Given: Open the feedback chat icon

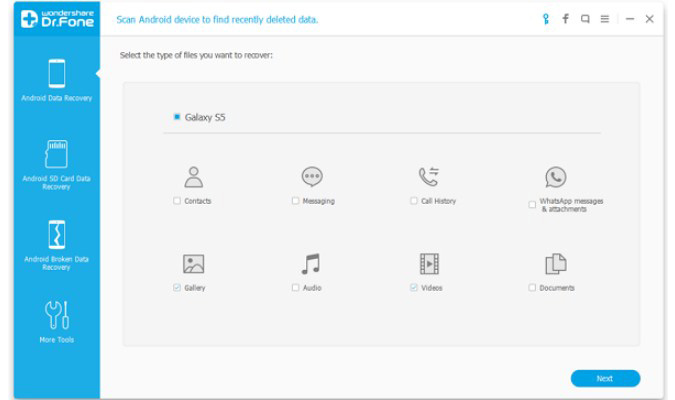Looking at the screenshot, I should (585, 19).
